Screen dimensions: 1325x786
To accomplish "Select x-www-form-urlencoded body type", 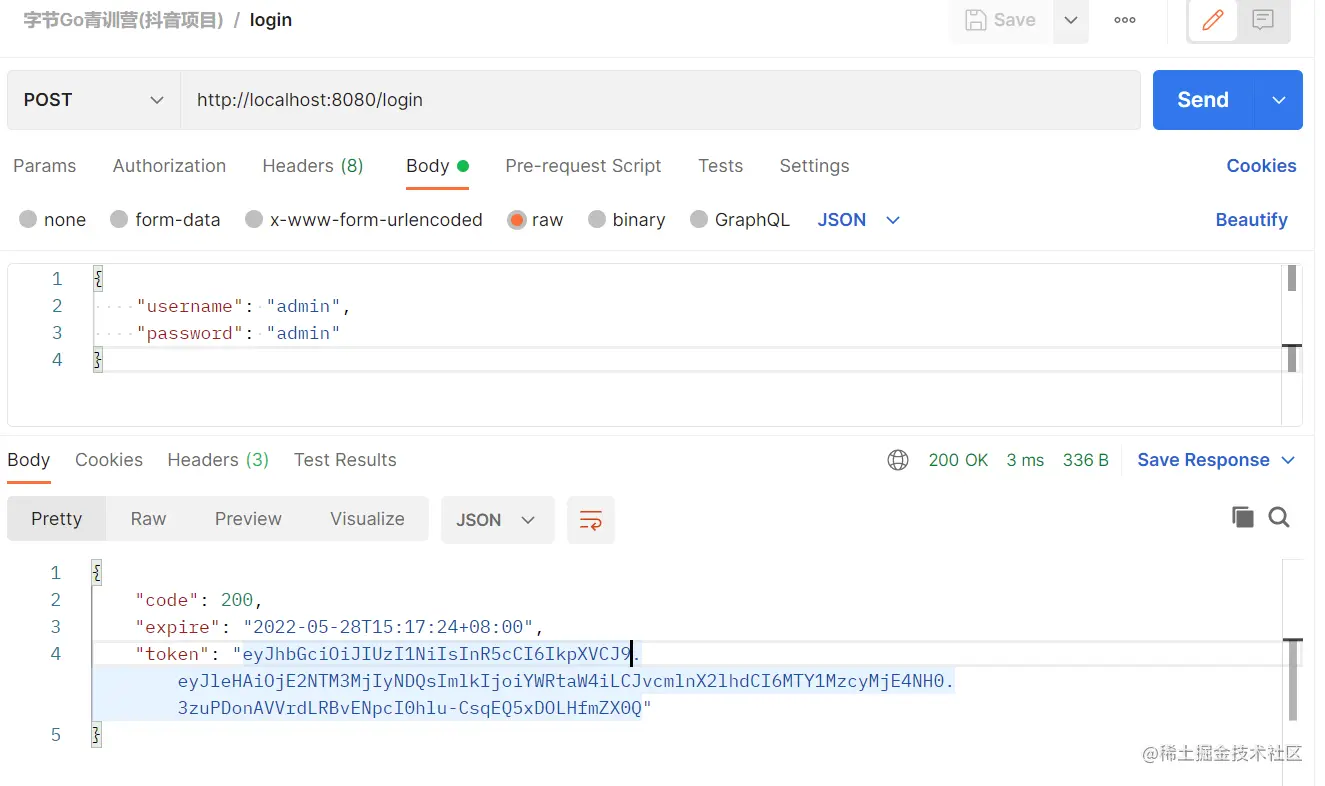I will pyautogui.click(x=364, y=220).
